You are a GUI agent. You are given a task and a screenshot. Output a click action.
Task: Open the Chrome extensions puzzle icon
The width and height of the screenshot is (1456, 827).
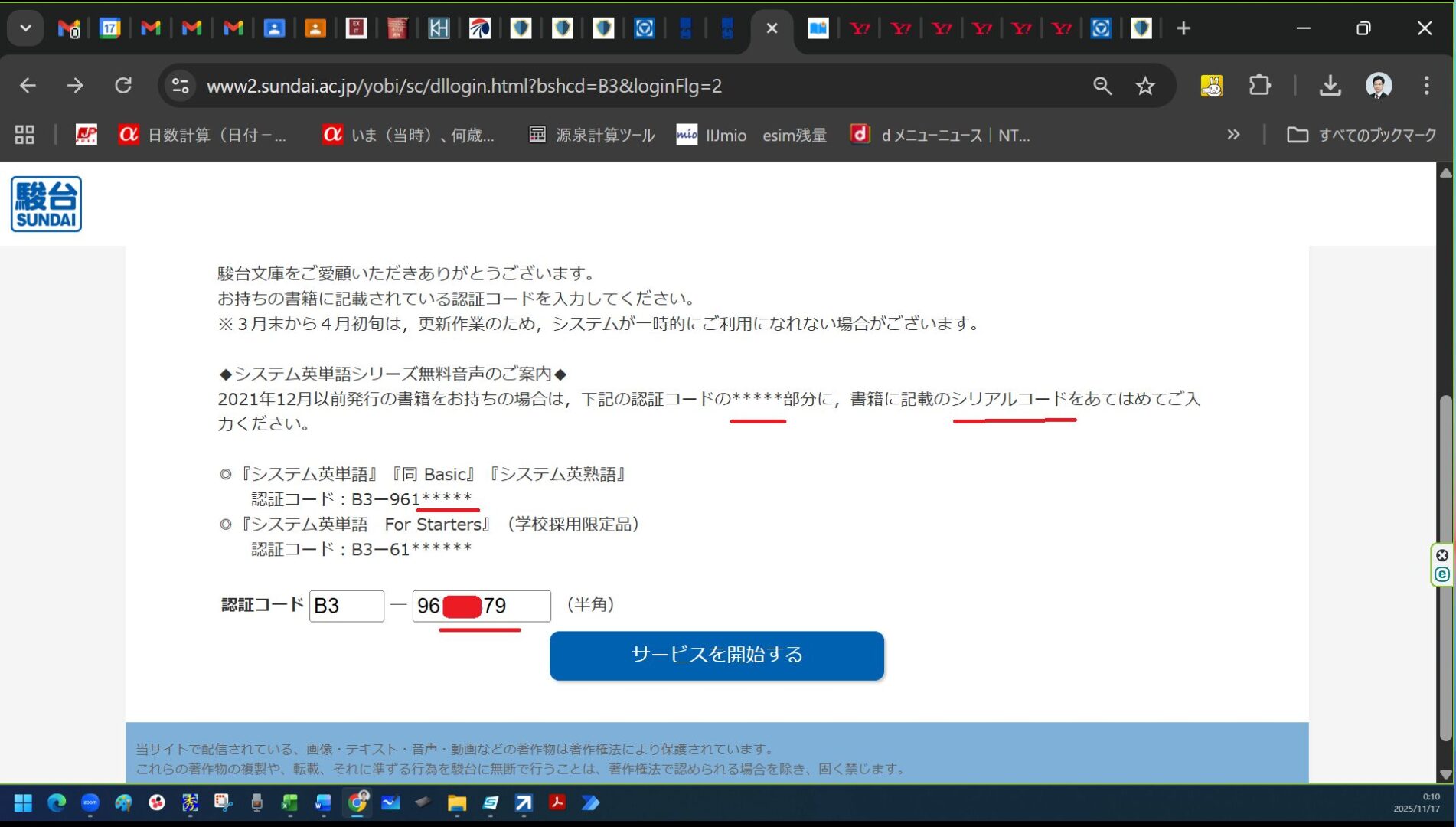pyautogui.click(x=1259, y=86)
